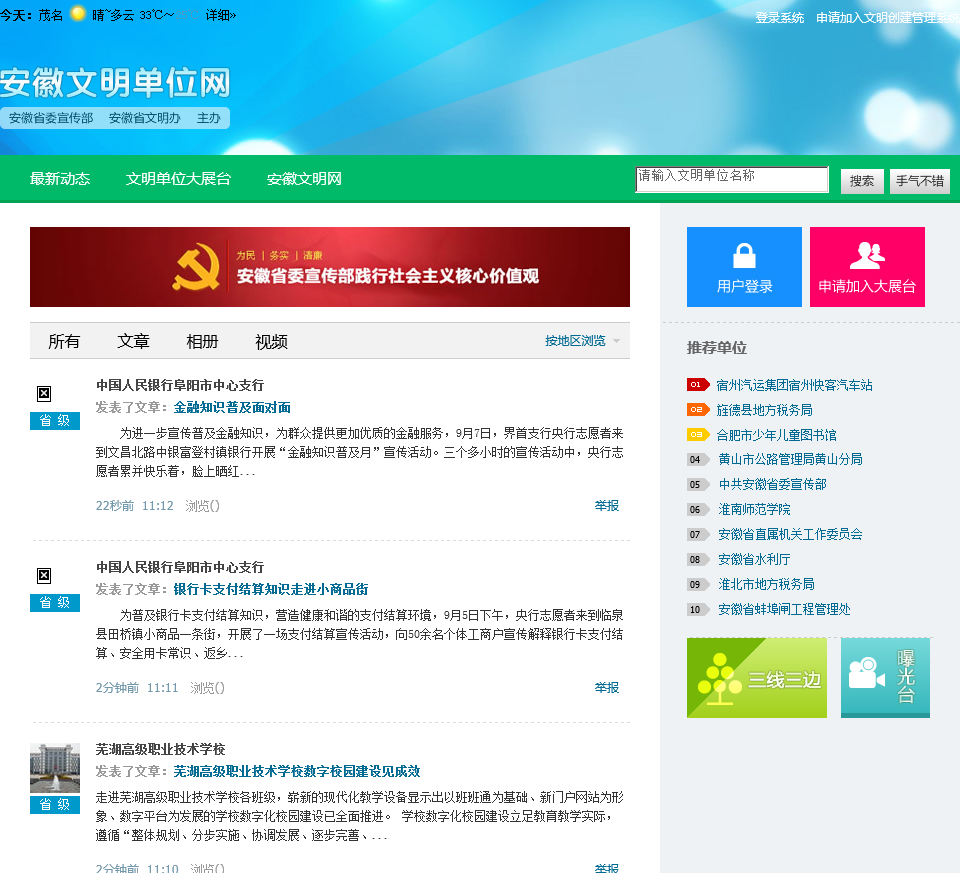Open article 银行卡支付结算知识走进小商品街

click(271, 589)
